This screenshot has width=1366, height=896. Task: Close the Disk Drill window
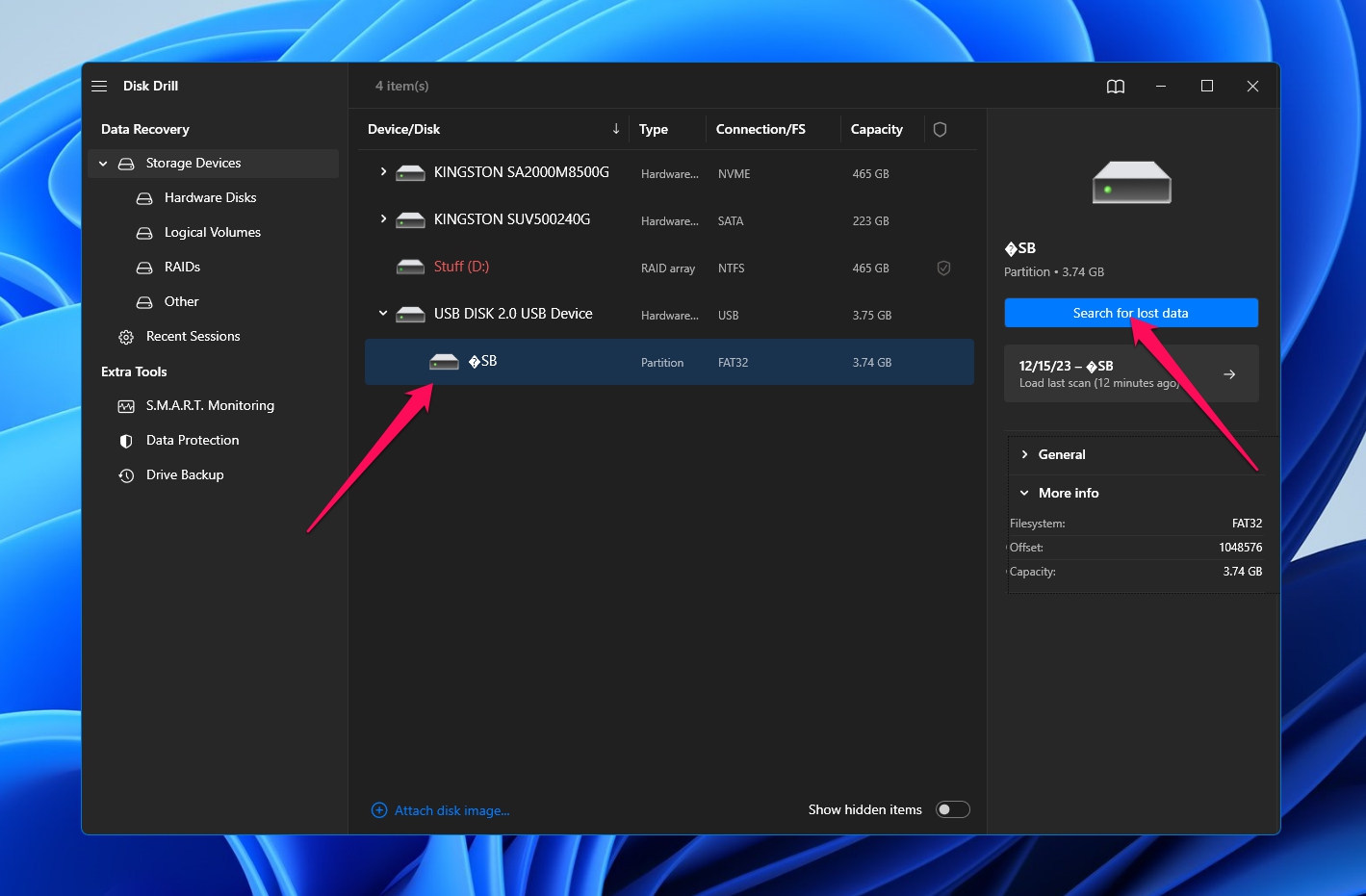click(x=1253, y=87)
